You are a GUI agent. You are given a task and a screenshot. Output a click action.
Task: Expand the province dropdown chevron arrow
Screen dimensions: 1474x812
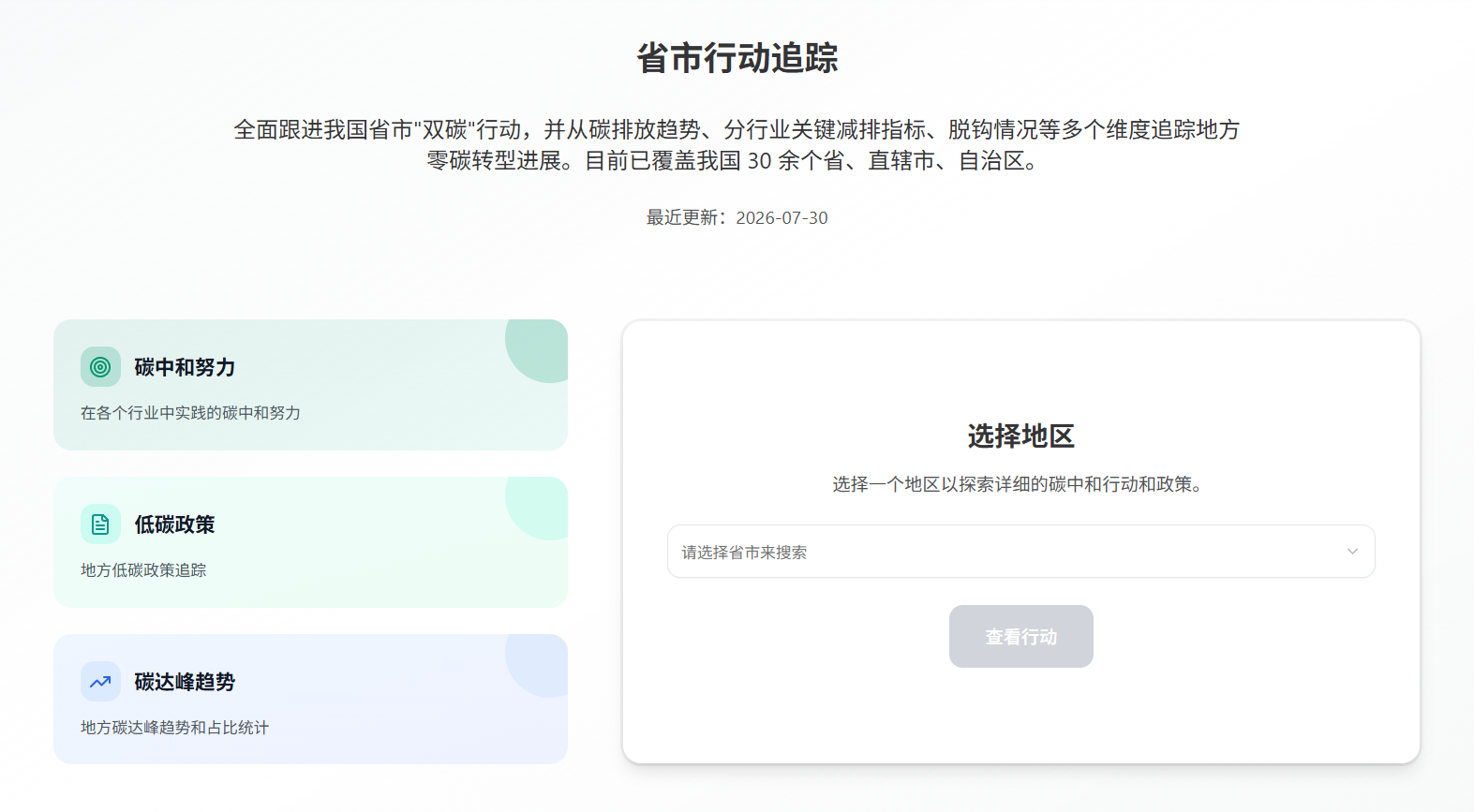point(1352,552)
